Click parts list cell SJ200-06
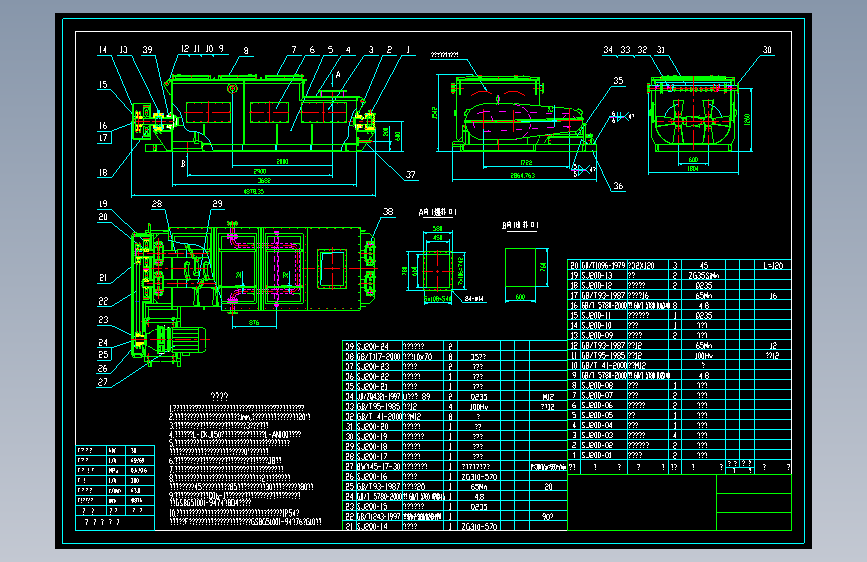Screen dimensions: 867x562 (597, 405)
